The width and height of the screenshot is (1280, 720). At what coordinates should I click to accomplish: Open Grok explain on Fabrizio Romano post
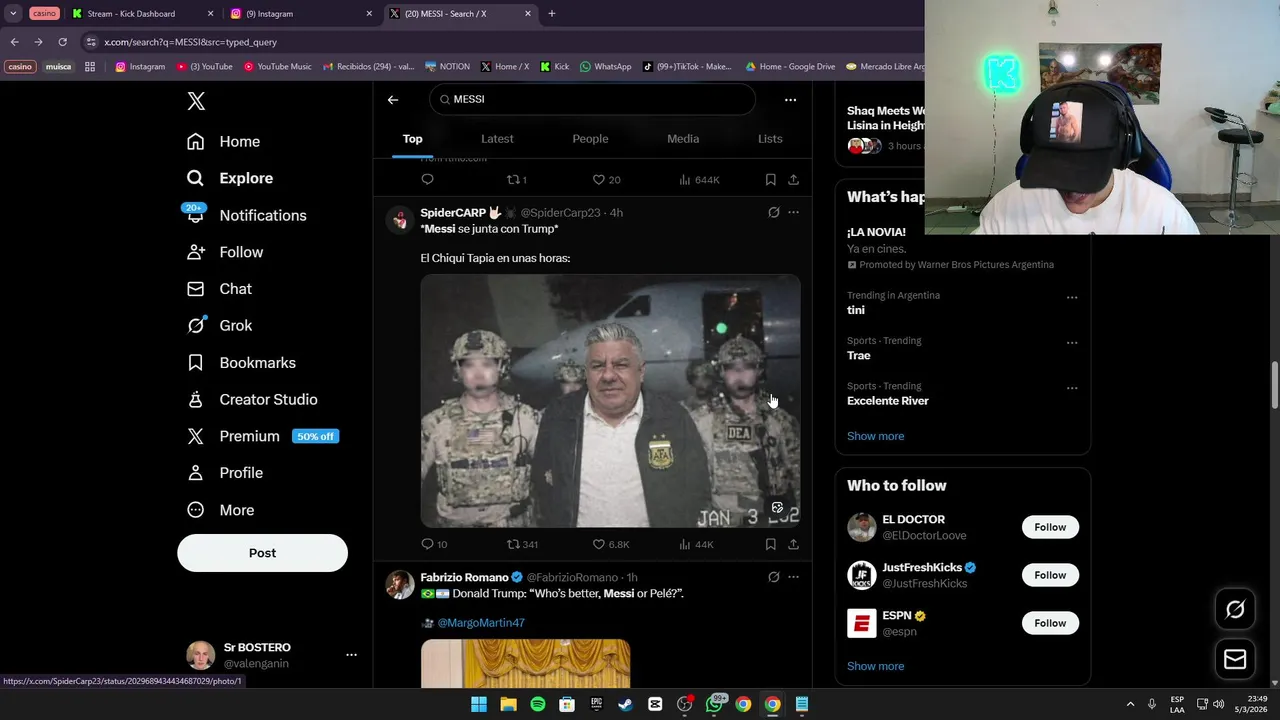pos(773,577)
